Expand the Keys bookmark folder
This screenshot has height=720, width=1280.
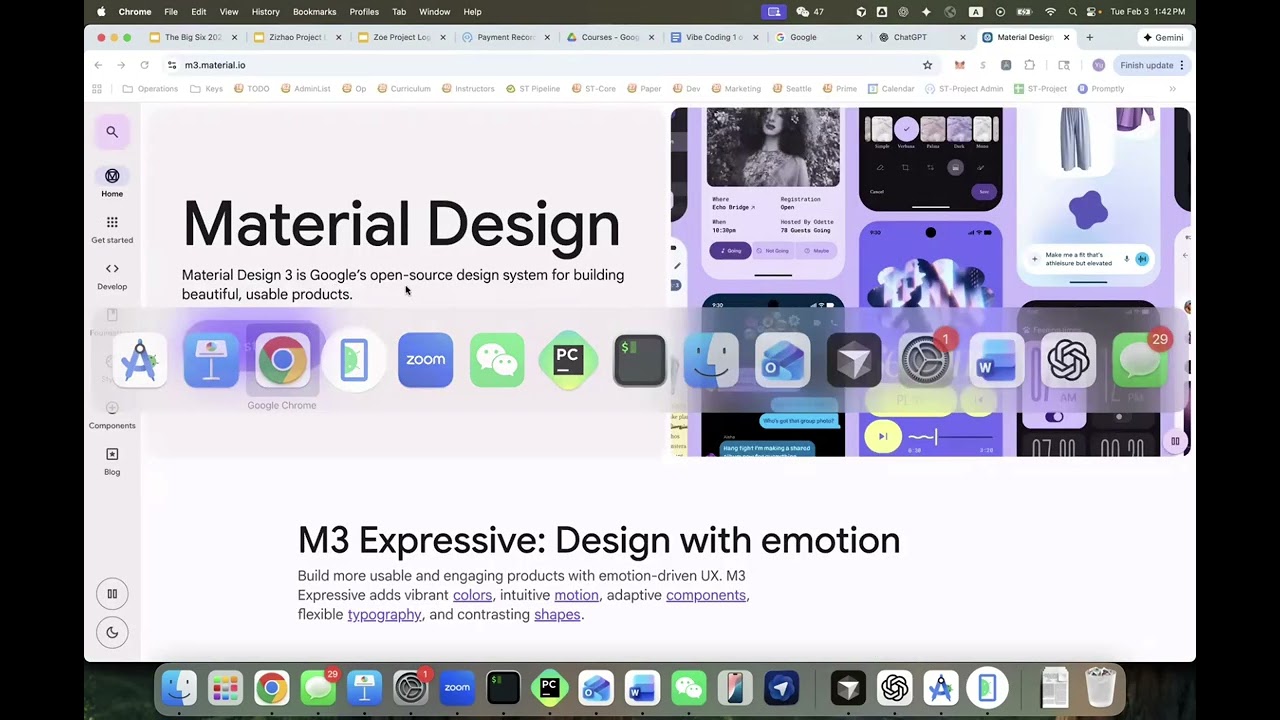tap(207, 89)
